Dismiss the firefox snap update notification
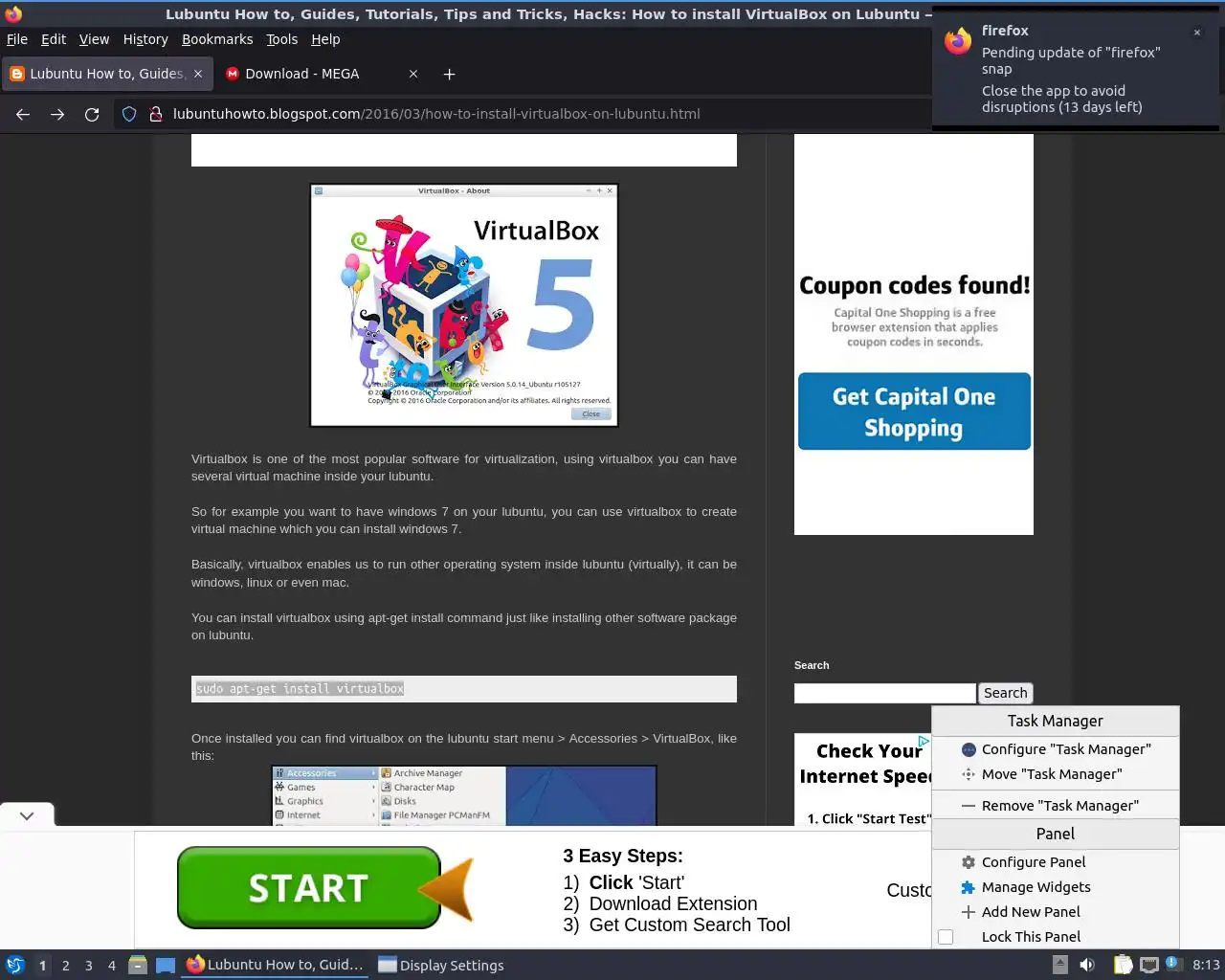1225x980 pixels. pos(1196,33)
